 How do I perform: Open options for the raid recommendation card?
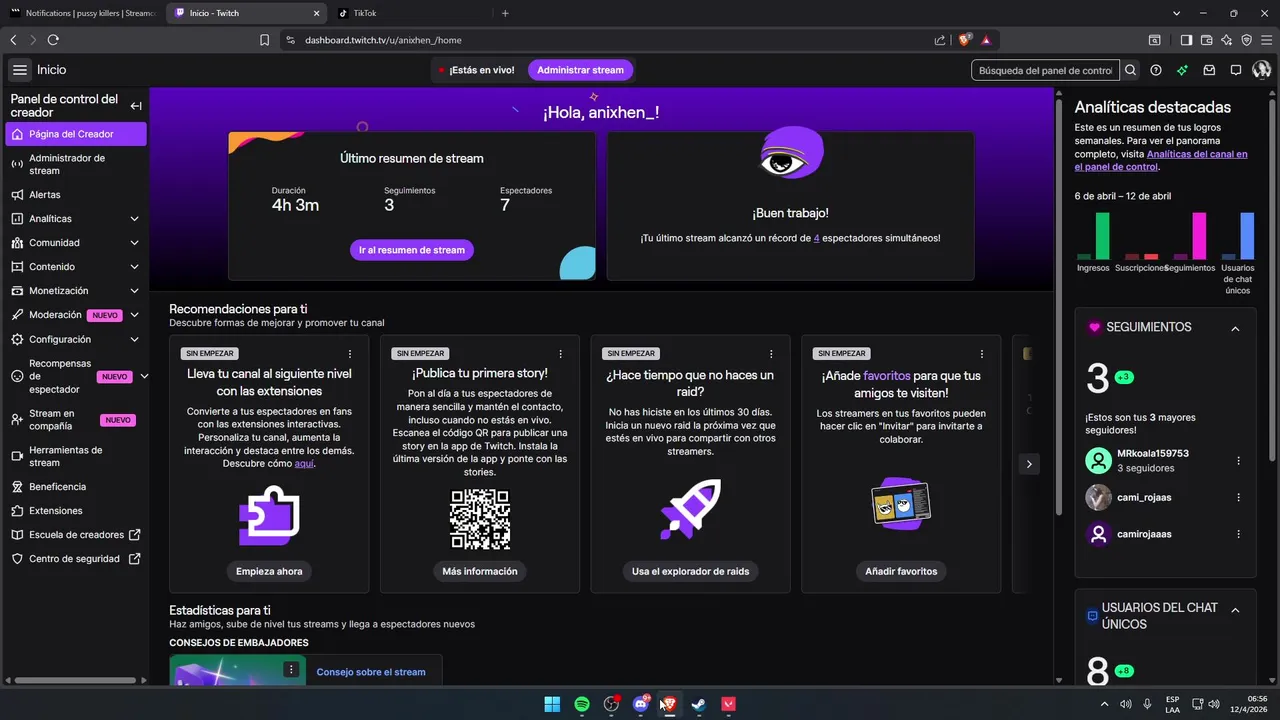(x=771, y=354)
